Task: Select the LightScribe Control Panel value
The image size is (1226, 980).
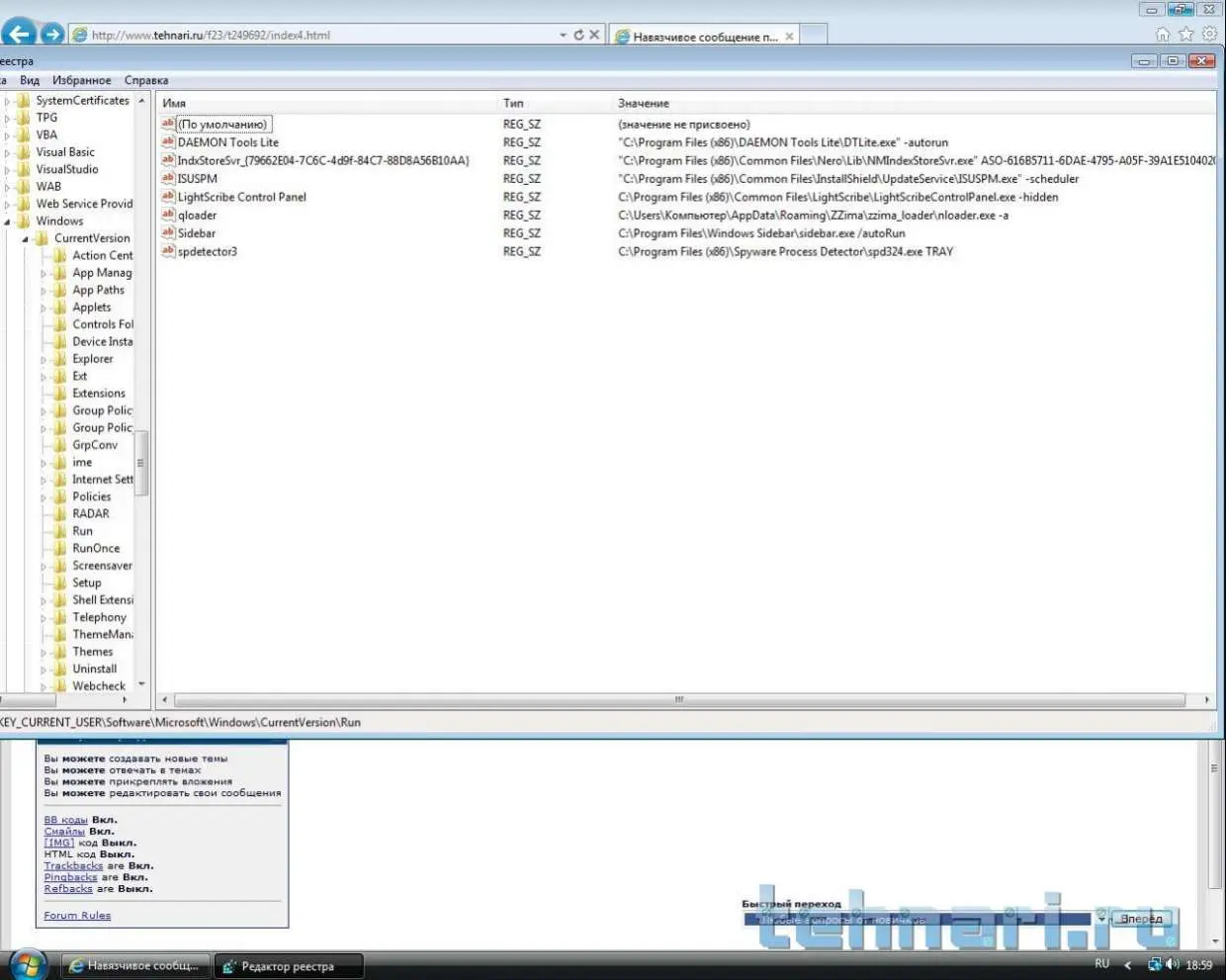Action: click(241, 197)
